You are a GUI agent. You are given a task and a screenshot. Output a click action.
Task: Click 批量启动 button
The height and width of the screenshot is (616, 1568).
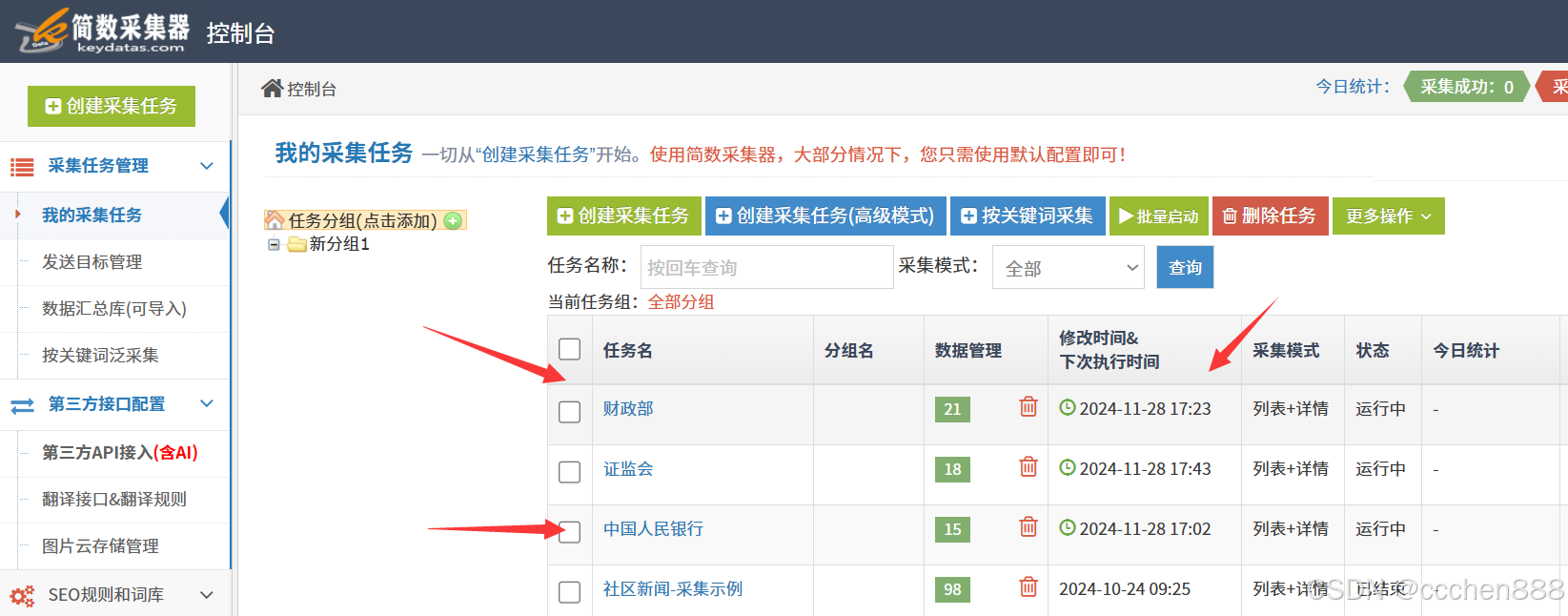(x=1159, y=216)
